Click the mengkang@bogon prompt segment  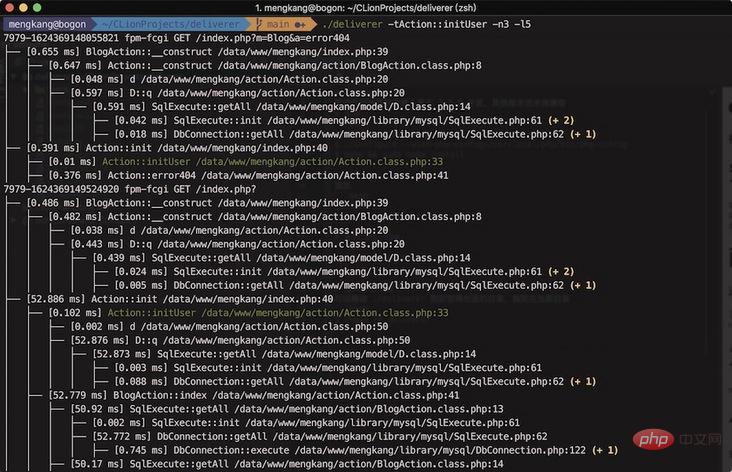coord(47,24)
